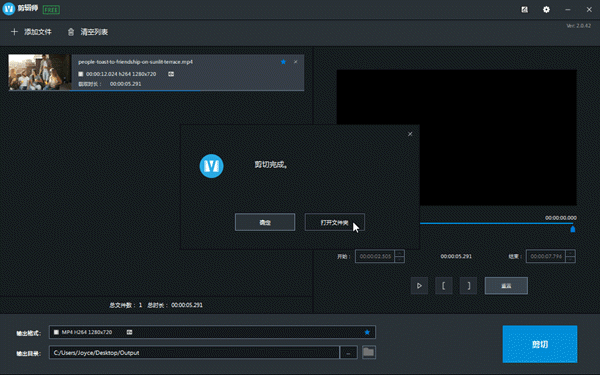Click the blue timeline end marker
This screenshot has height=375, width=600.
(x=573, y=229)
